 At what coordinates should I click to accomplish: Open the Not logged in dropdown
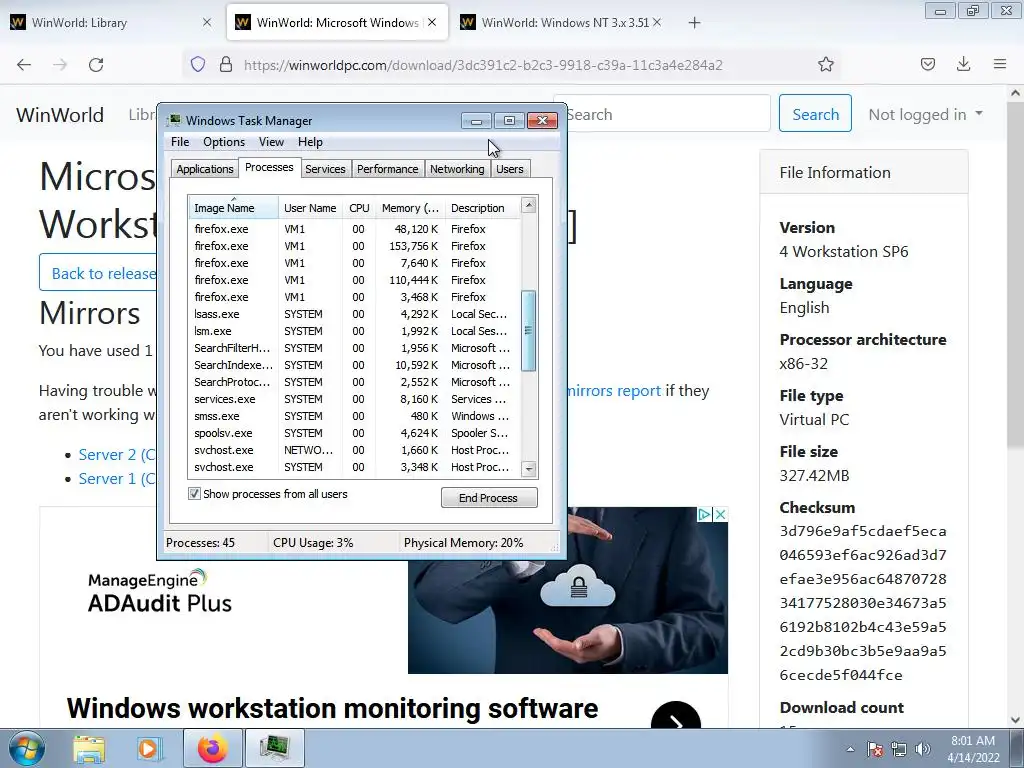925,114
